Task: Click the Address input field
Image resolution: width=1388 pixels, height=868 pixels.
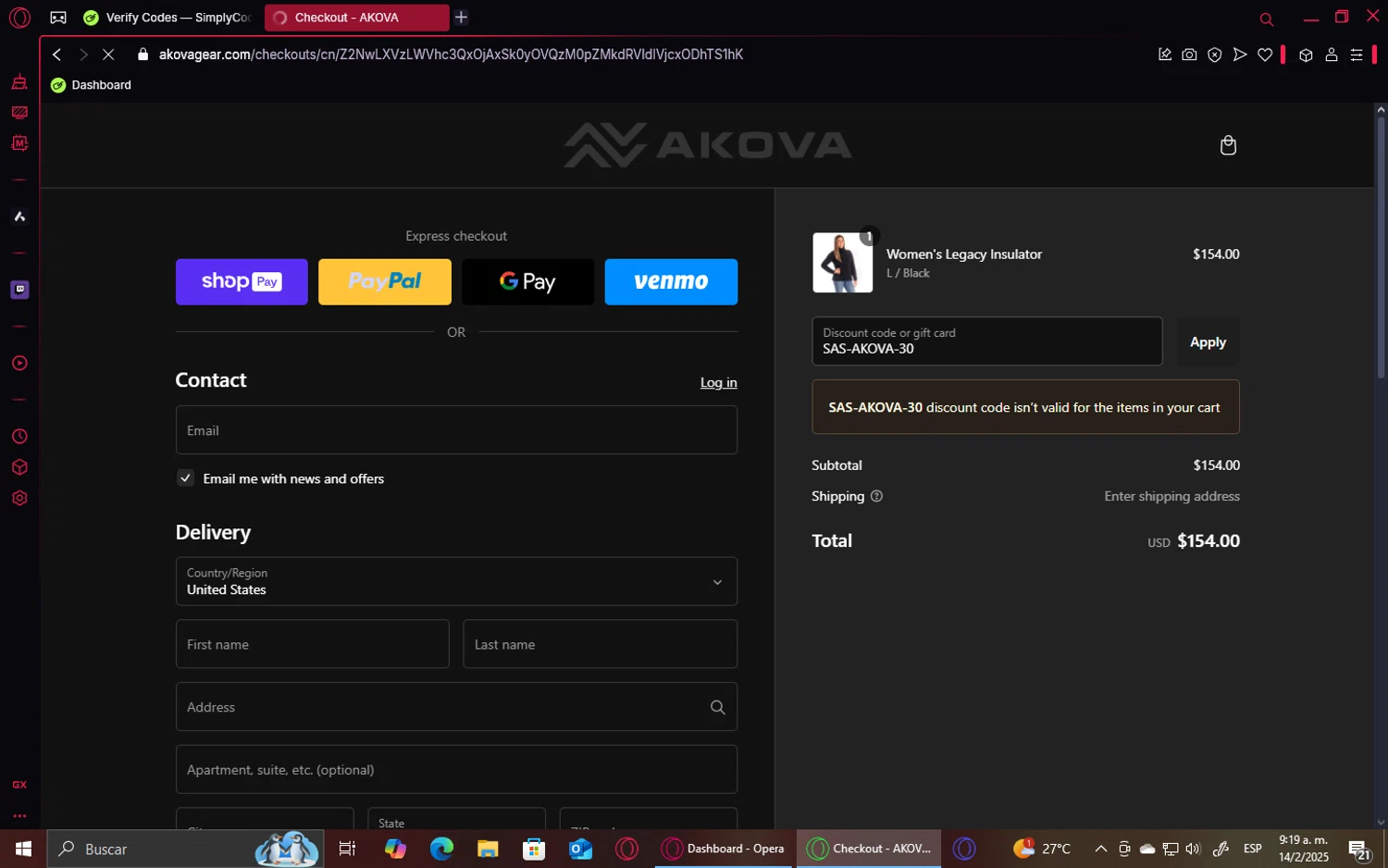Action: click(456, 707)
